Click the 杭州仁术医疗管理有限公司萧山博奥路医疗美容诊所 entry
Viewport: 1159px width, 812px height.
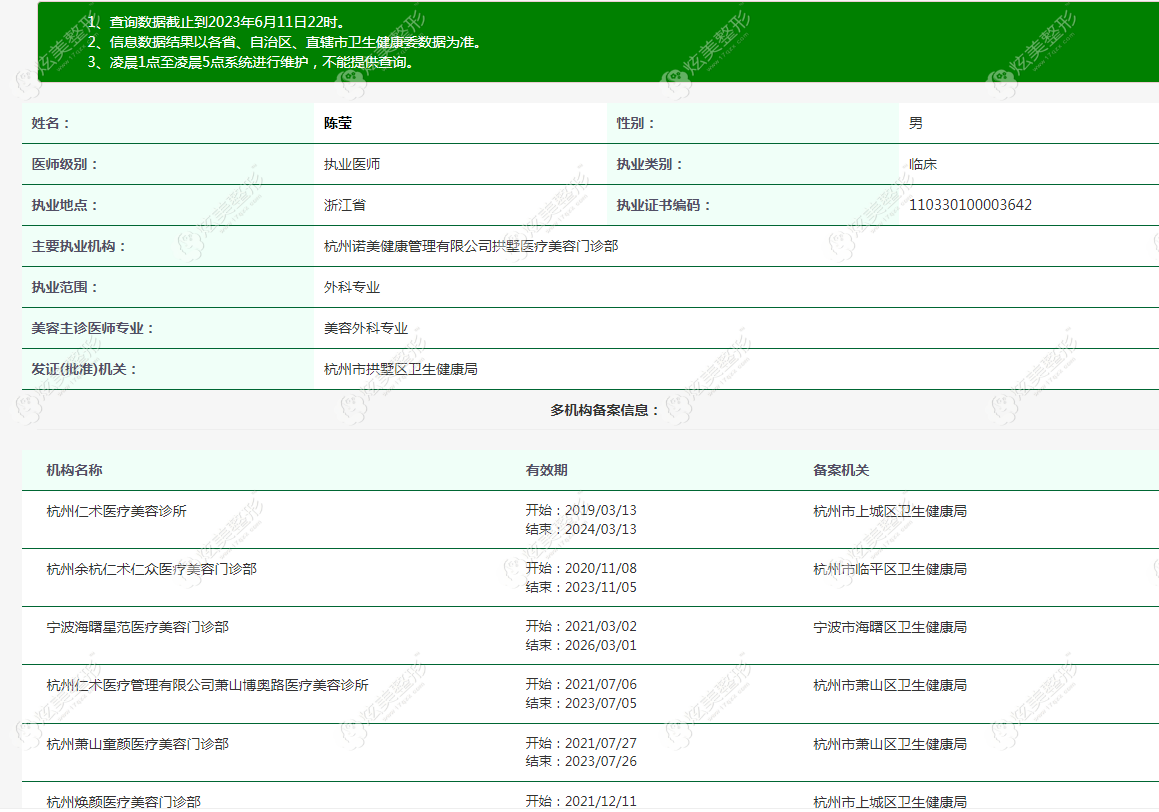(x=207, y=686)
